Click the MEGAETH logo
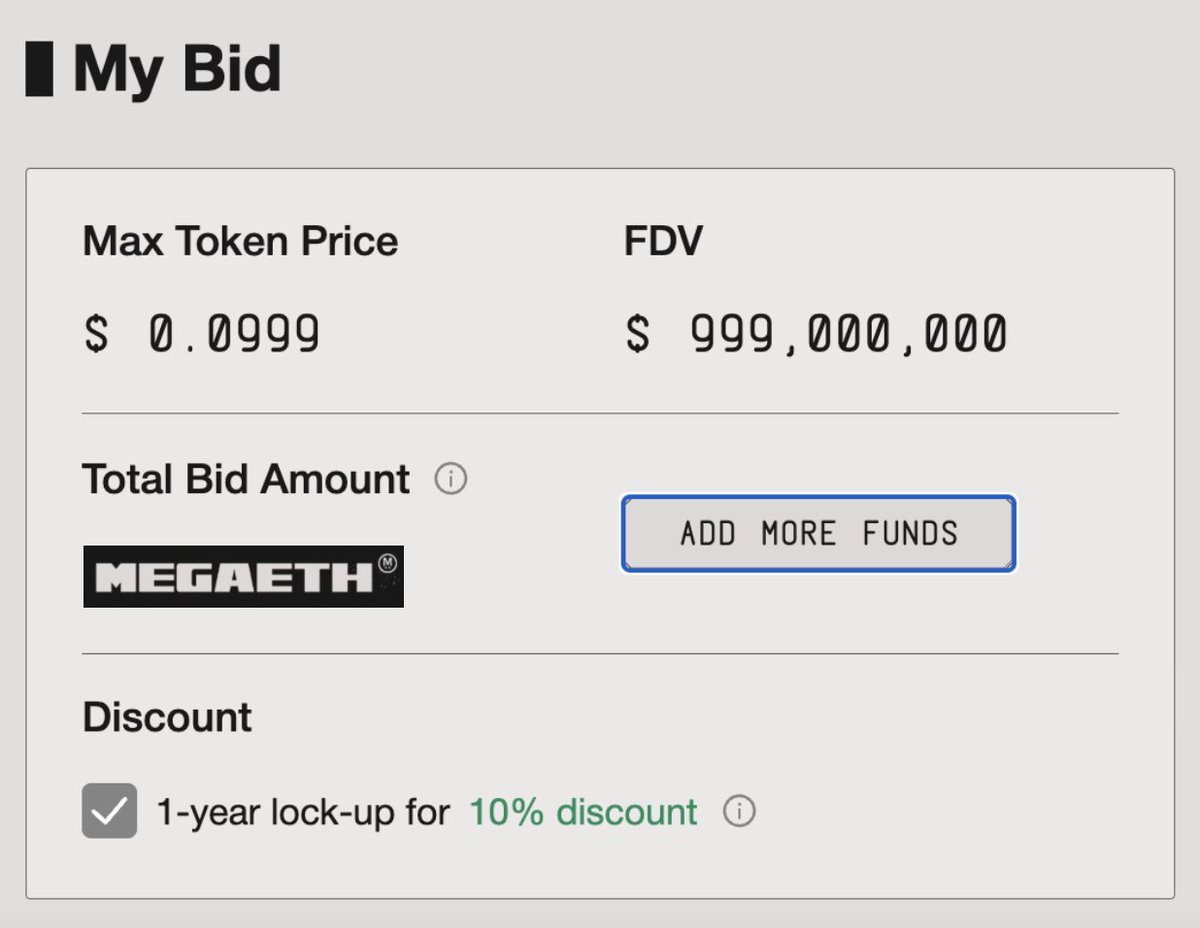Screen dimensions: 1200x928 point(242,576)
